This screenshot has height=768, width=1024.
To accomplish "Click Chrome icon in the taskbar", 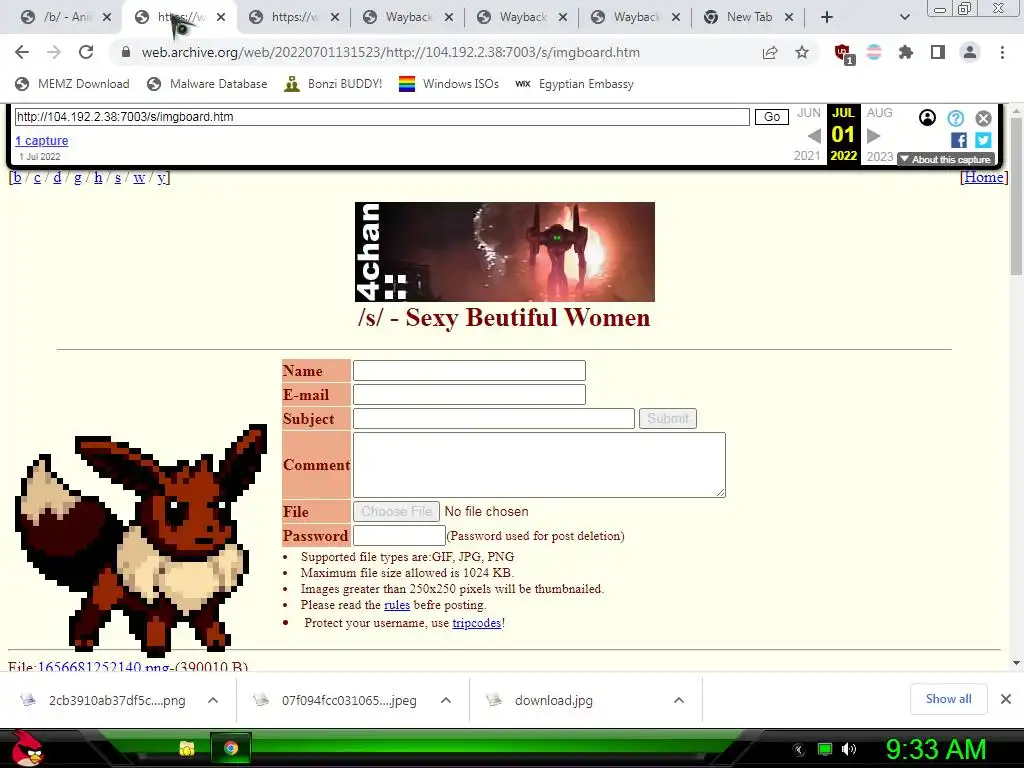I will click(231, 748).
